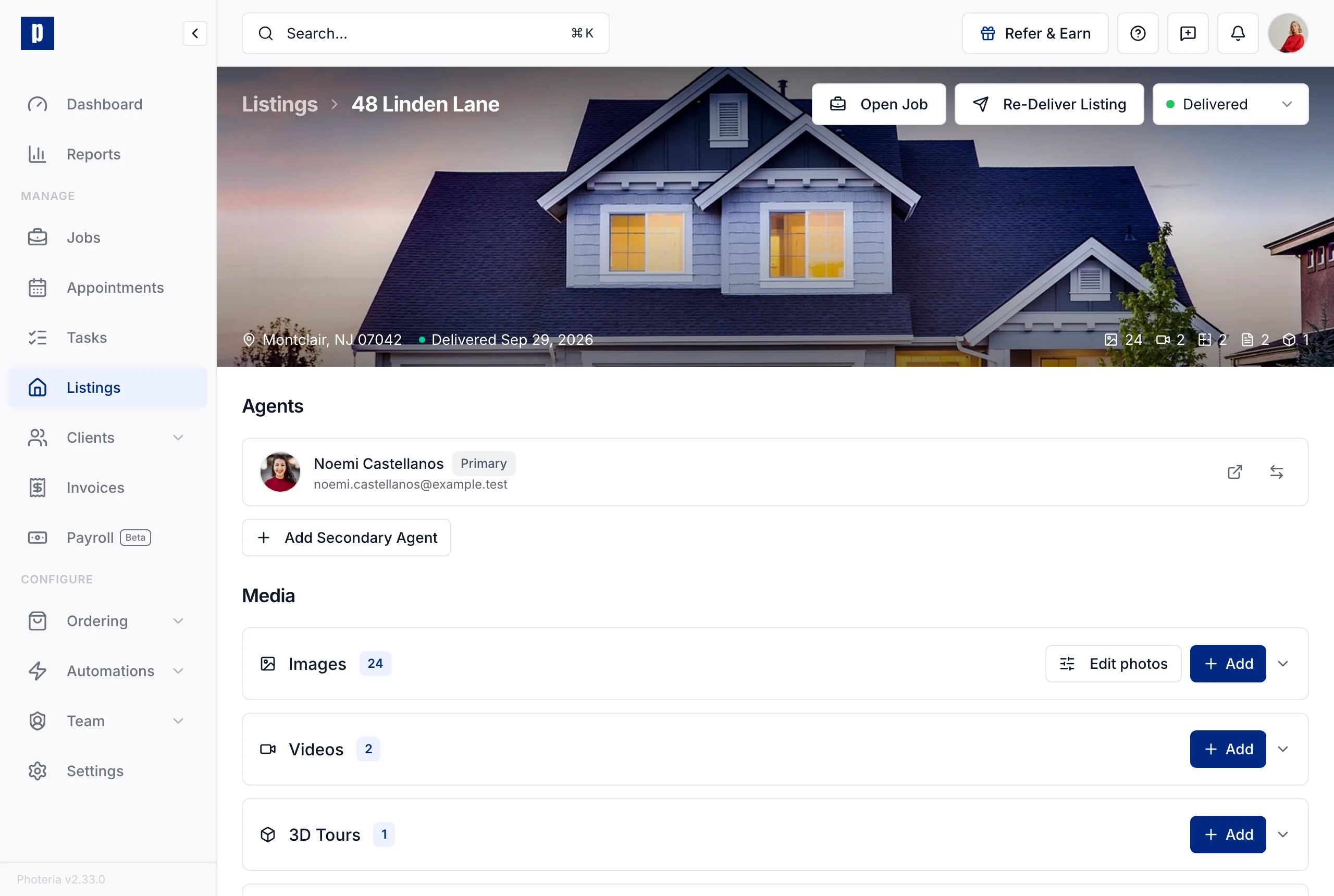The height and width of the screenshot is (896, 1334).
Task: Collapse the sidebar with the arrow button
Action: pyautogui.click(x=195, y=33)
